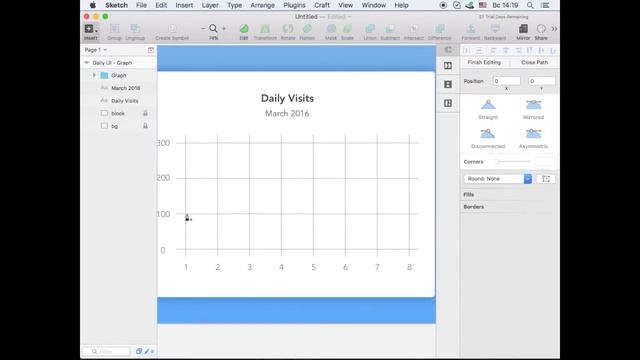Open the Apple menu
The height and width of the screenshot is (360, 640).
point(93,5)
